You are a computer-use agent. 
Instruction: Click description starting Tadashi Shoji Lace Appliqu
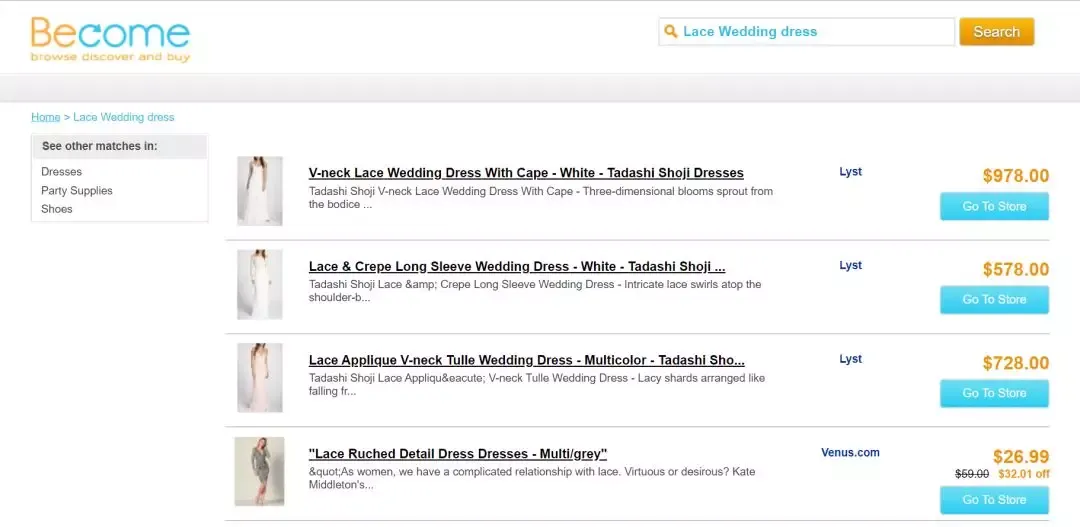pyautogui.click(x=537, y=384)
